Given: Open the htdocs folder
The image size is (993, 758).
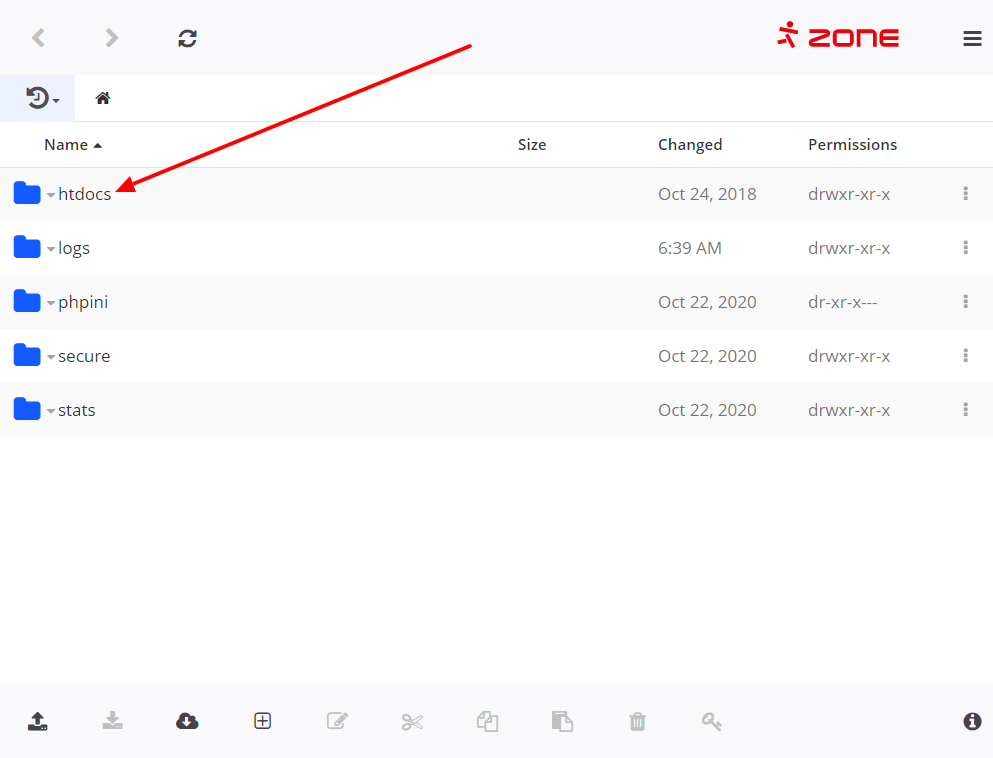Looking at the screenshot, I should click(x=85, y=194).
